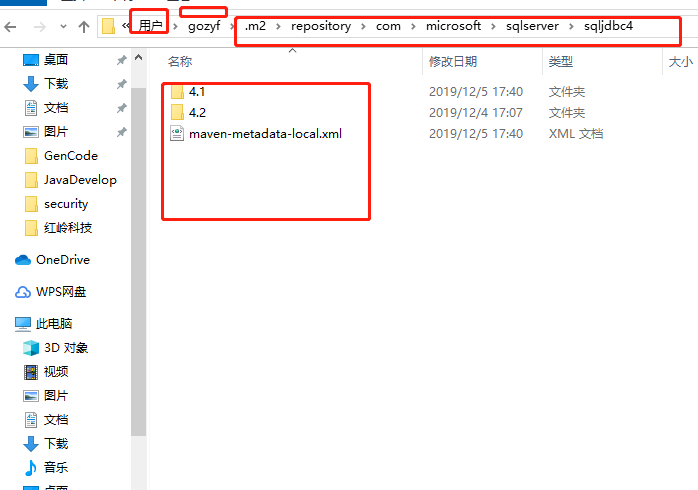The width and height of the screenshot is (698, 490).
Task: Click the pin icon beside pinned 下载
Action: point(122,84)
